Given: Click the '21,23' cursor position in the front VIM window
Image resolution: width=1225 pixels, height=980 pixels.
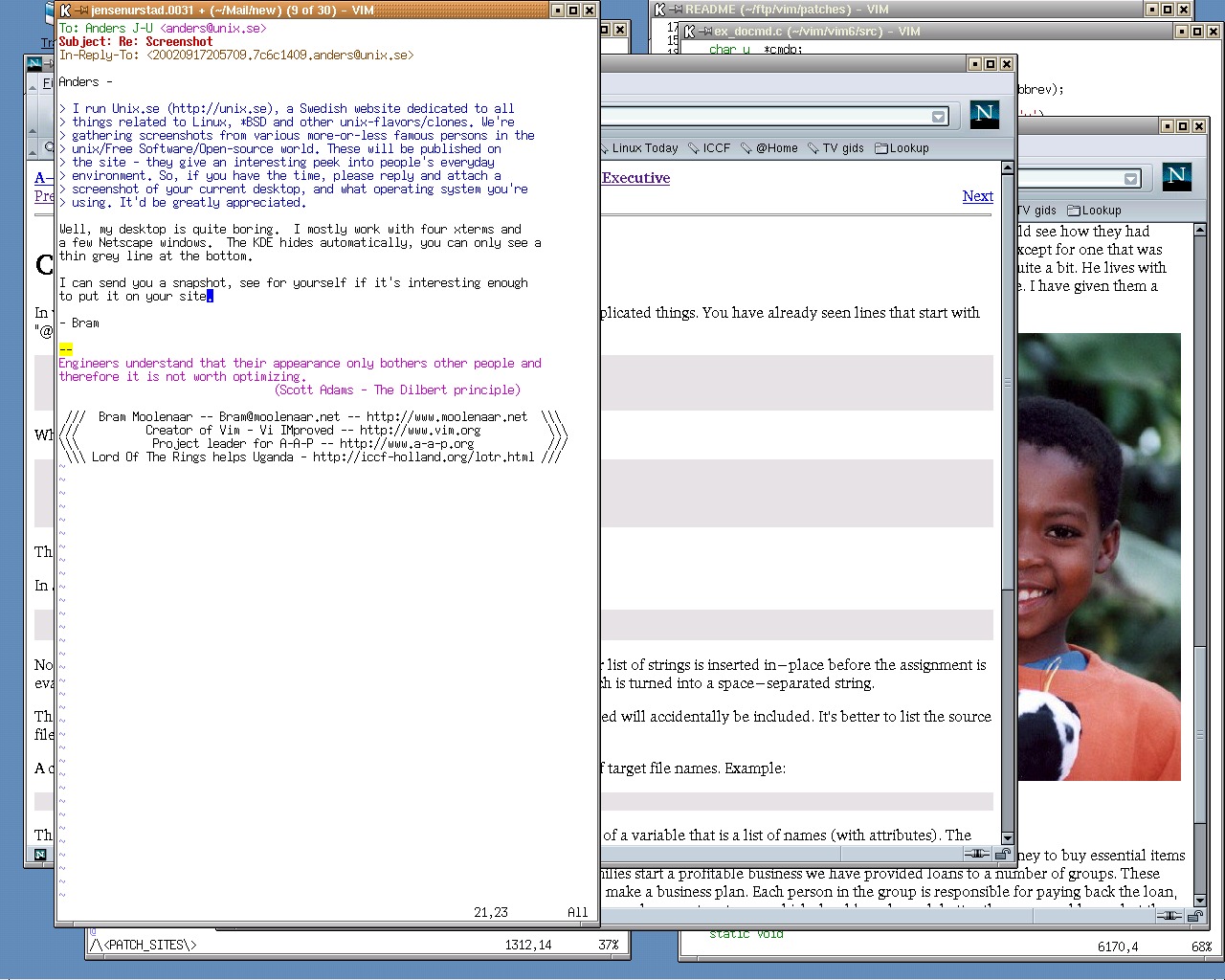Looking at the screenshot, I should pos(491,913).
